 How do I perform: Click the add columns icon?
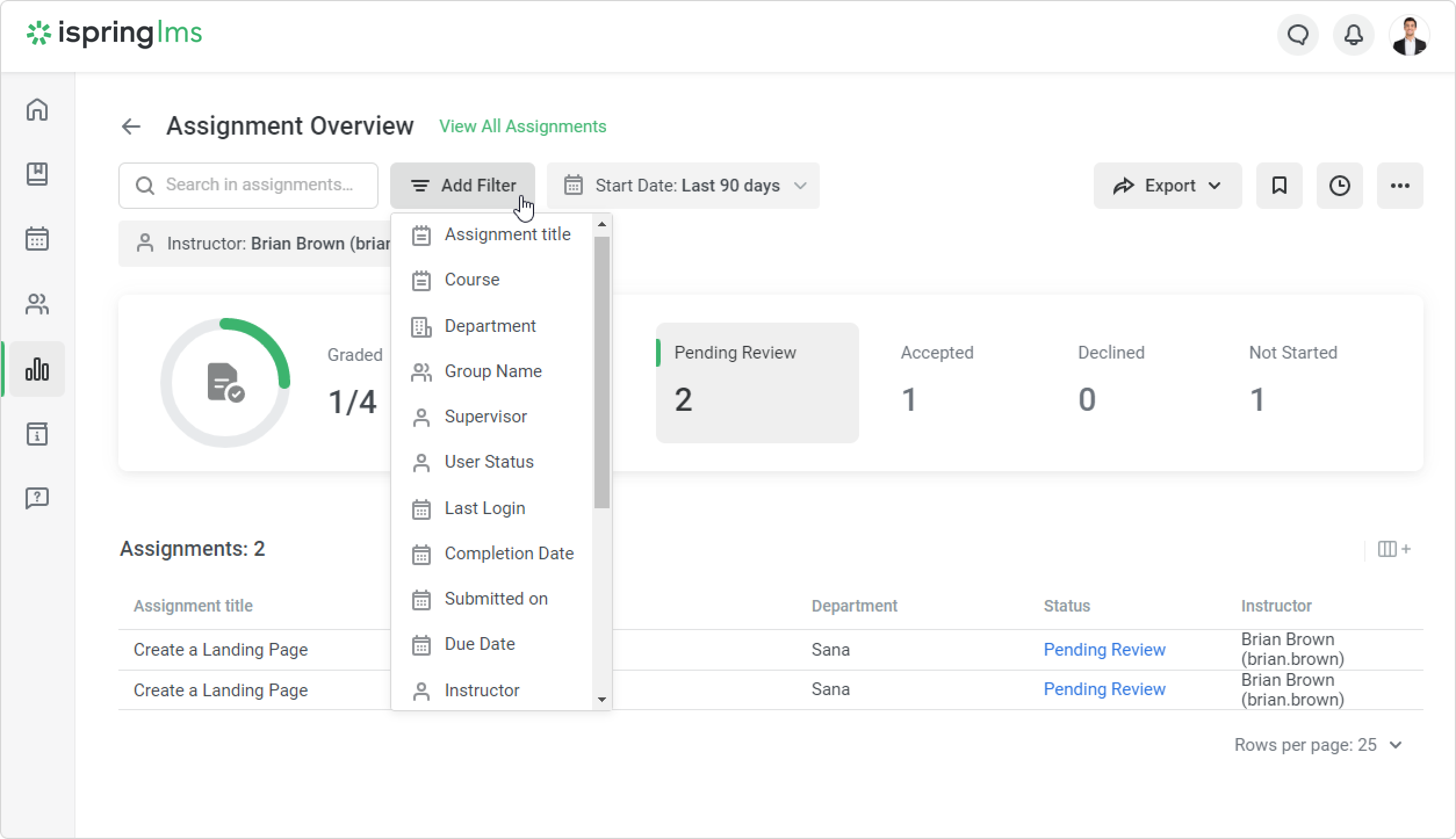click(1393, 549)
